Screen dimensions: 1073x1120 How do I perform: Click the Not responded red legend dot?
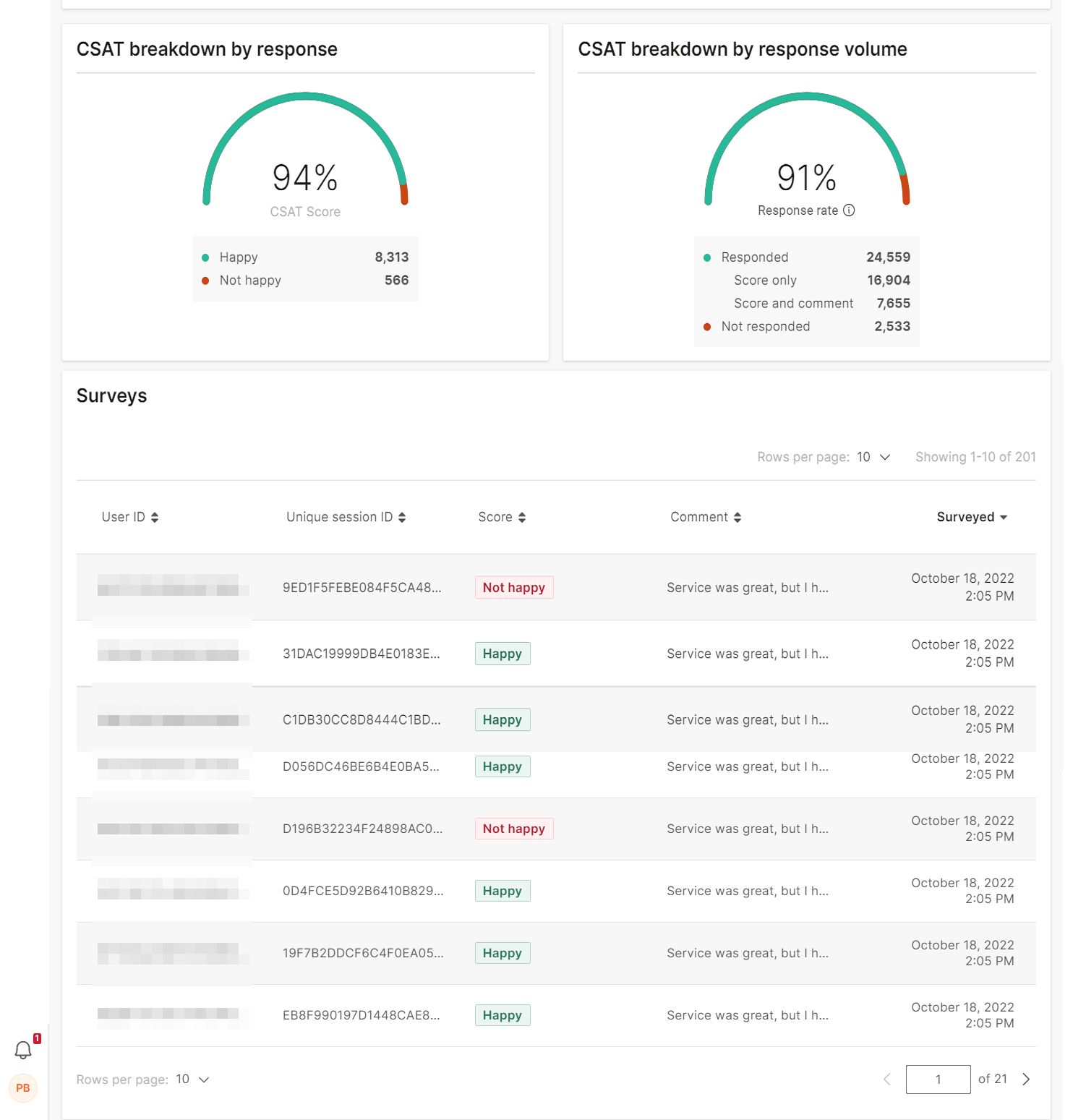707,327
